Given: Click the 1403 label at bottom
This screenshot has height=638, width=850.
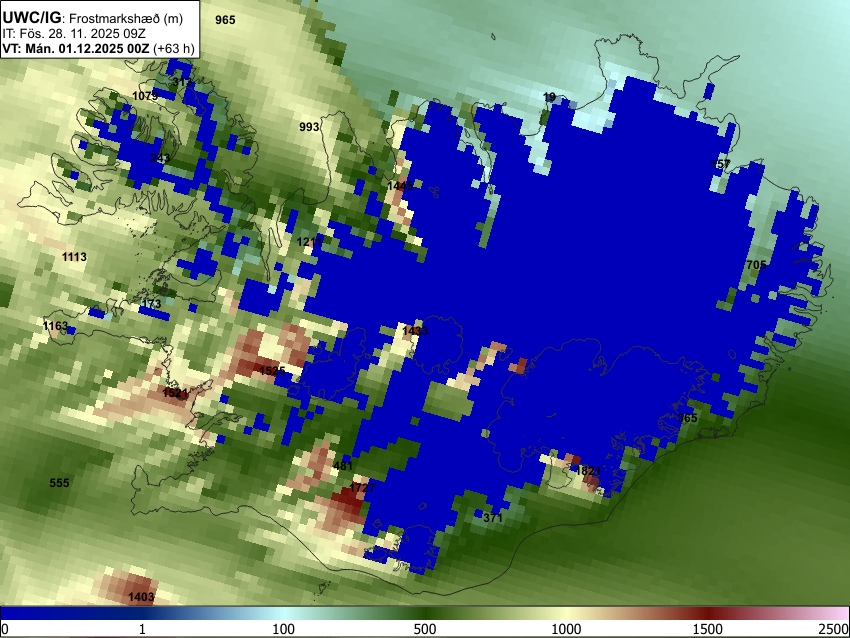Looking at the screenshot, I should click(141, 597).
